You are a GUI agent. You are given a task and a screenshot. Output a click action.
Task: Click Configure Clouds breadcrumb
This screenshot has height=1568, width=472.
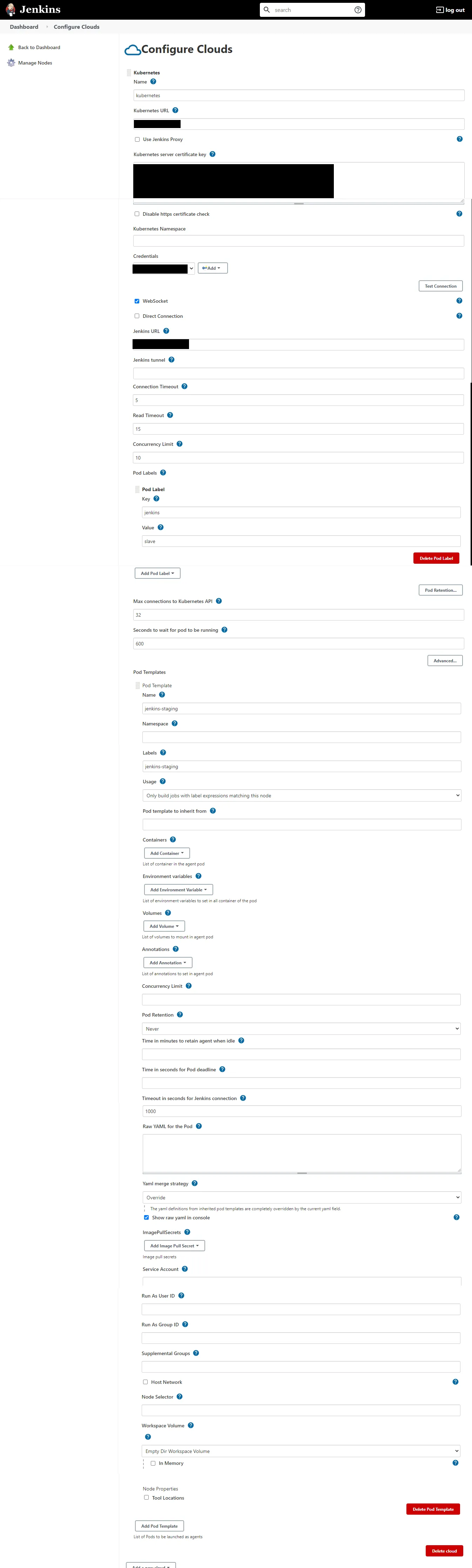[x=77, y=27]
